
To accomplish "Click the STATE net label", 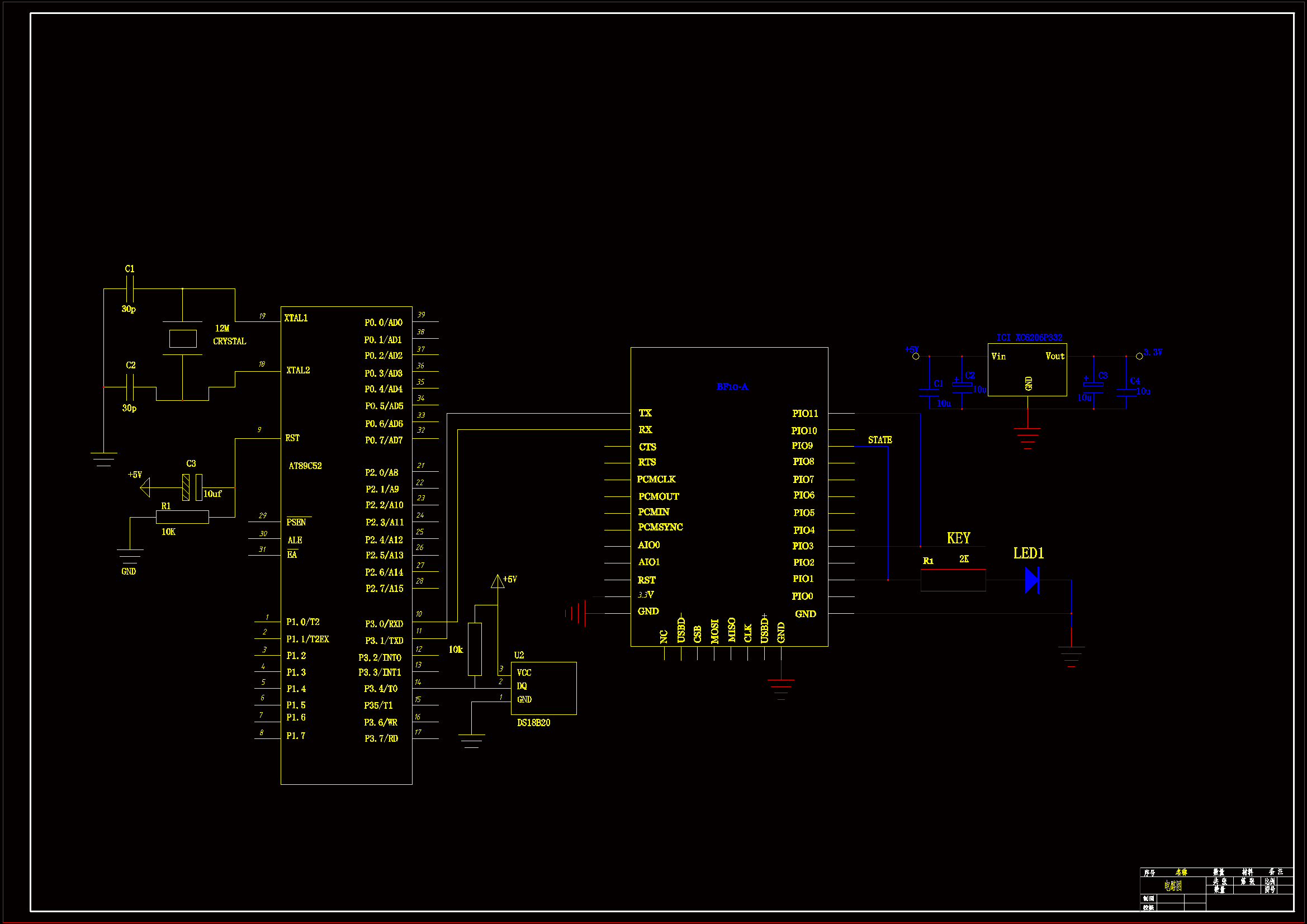I will coord(879,440).
